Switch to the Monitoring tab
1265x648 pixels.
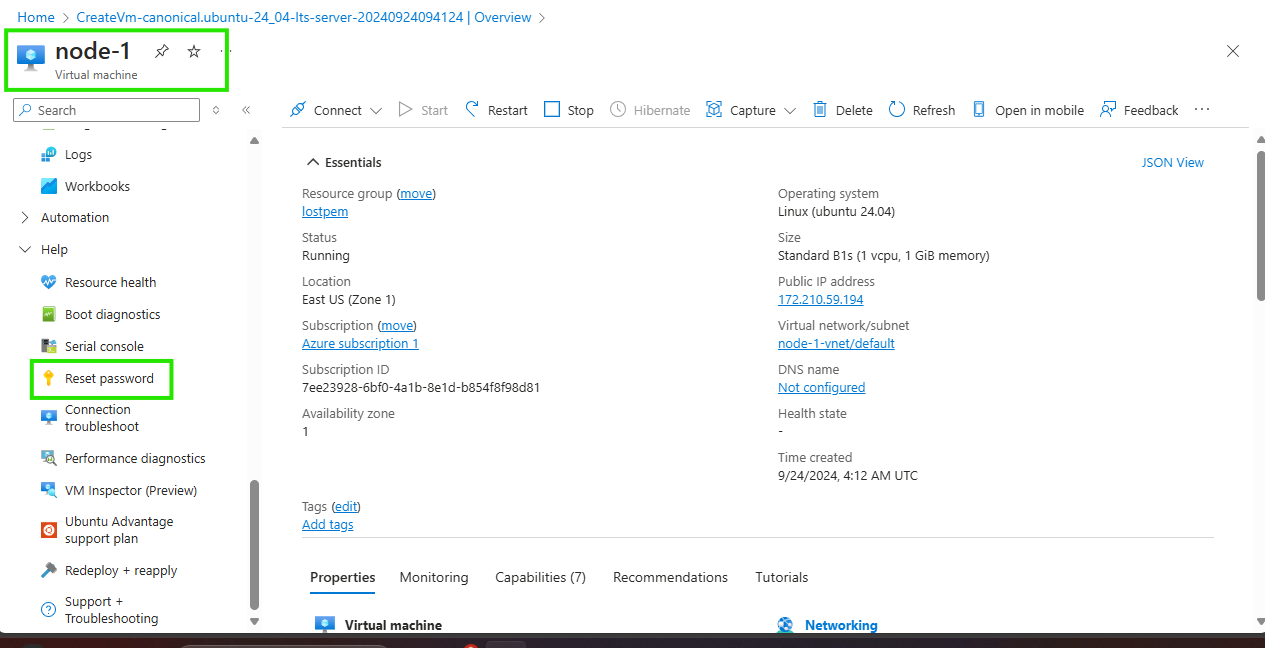coord(433,577)
